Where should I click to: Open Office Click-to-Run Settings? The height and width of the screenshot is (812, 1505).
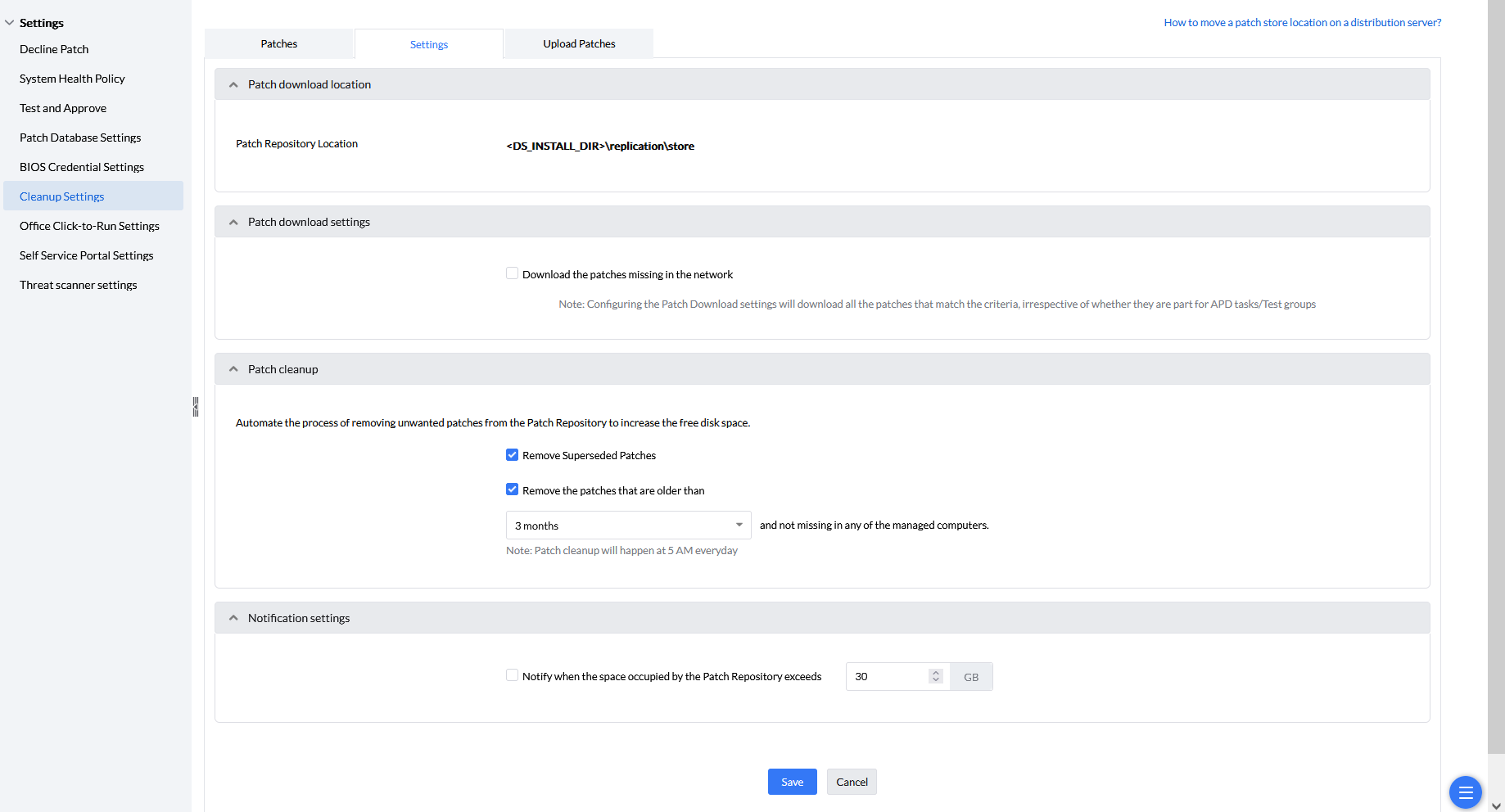[x=89, y=226]
